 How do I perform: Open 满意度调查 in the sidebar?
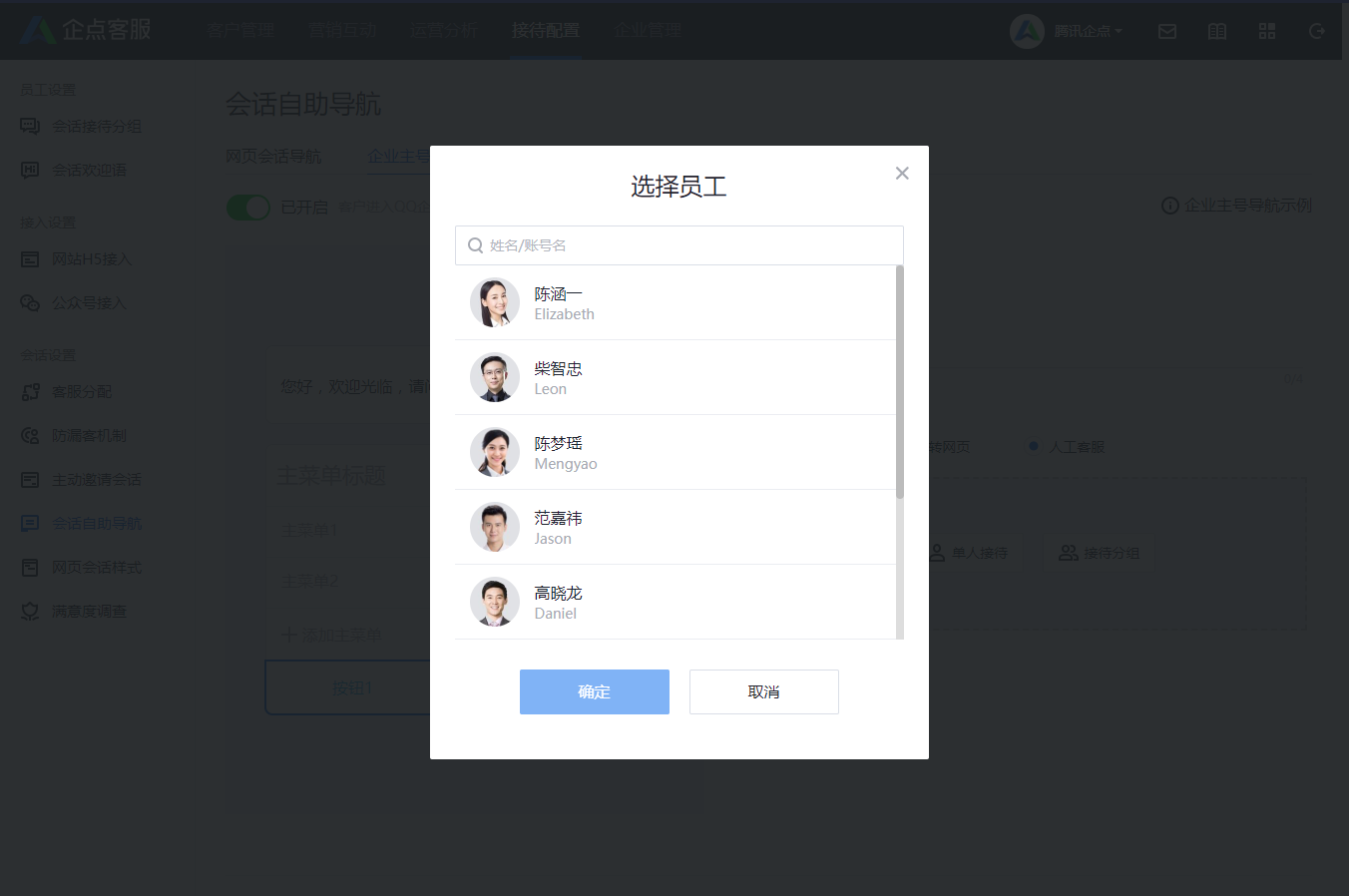click(x=89, y=612)
